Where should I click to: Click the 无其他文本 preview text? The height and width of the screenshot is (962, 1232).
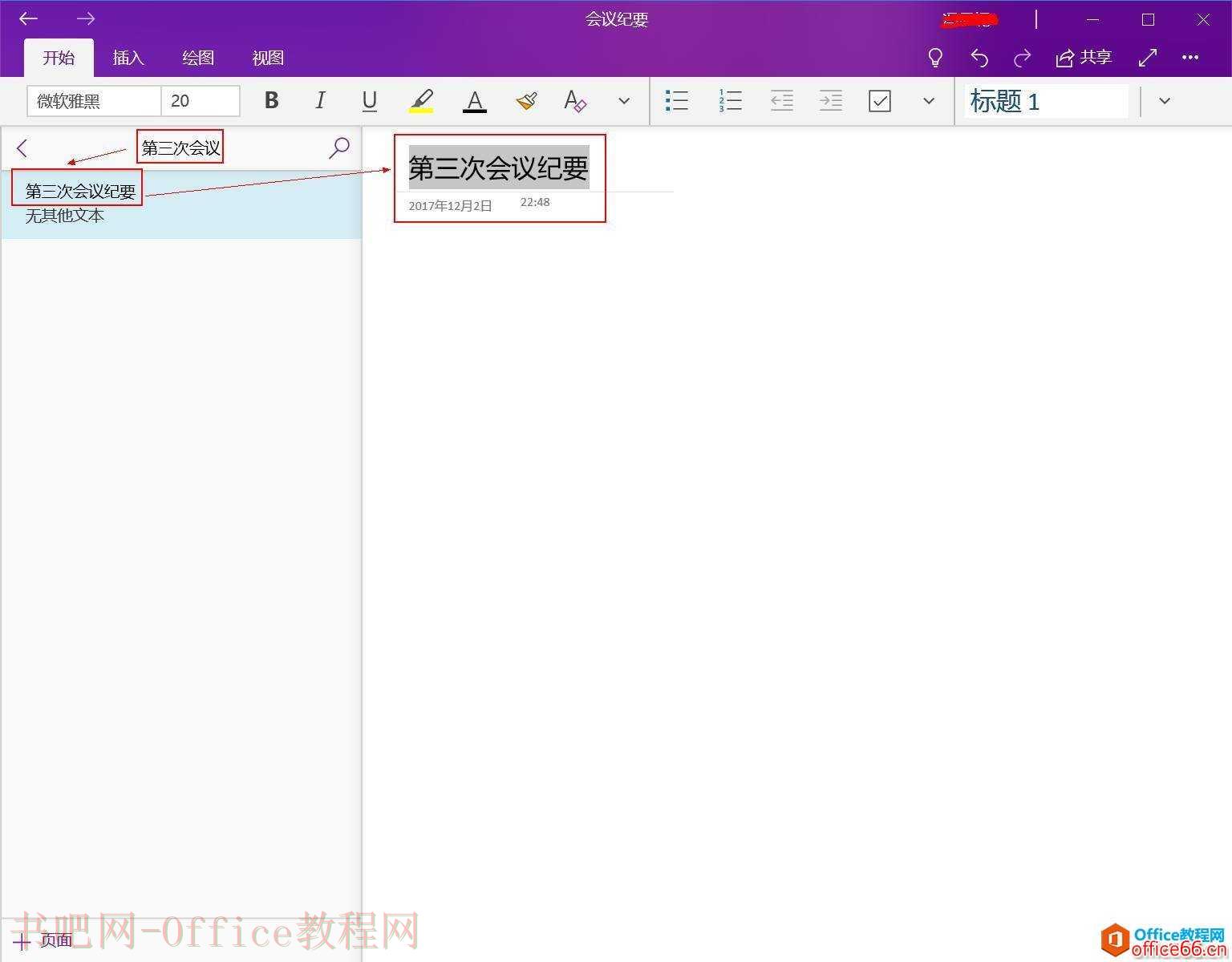(65, 216)
